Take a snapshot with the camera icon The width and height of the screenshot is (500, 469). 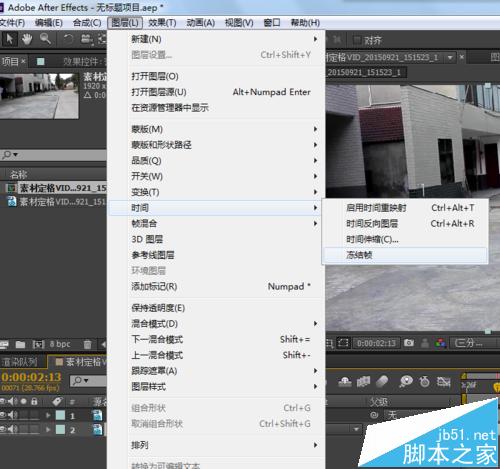(409, 343)
